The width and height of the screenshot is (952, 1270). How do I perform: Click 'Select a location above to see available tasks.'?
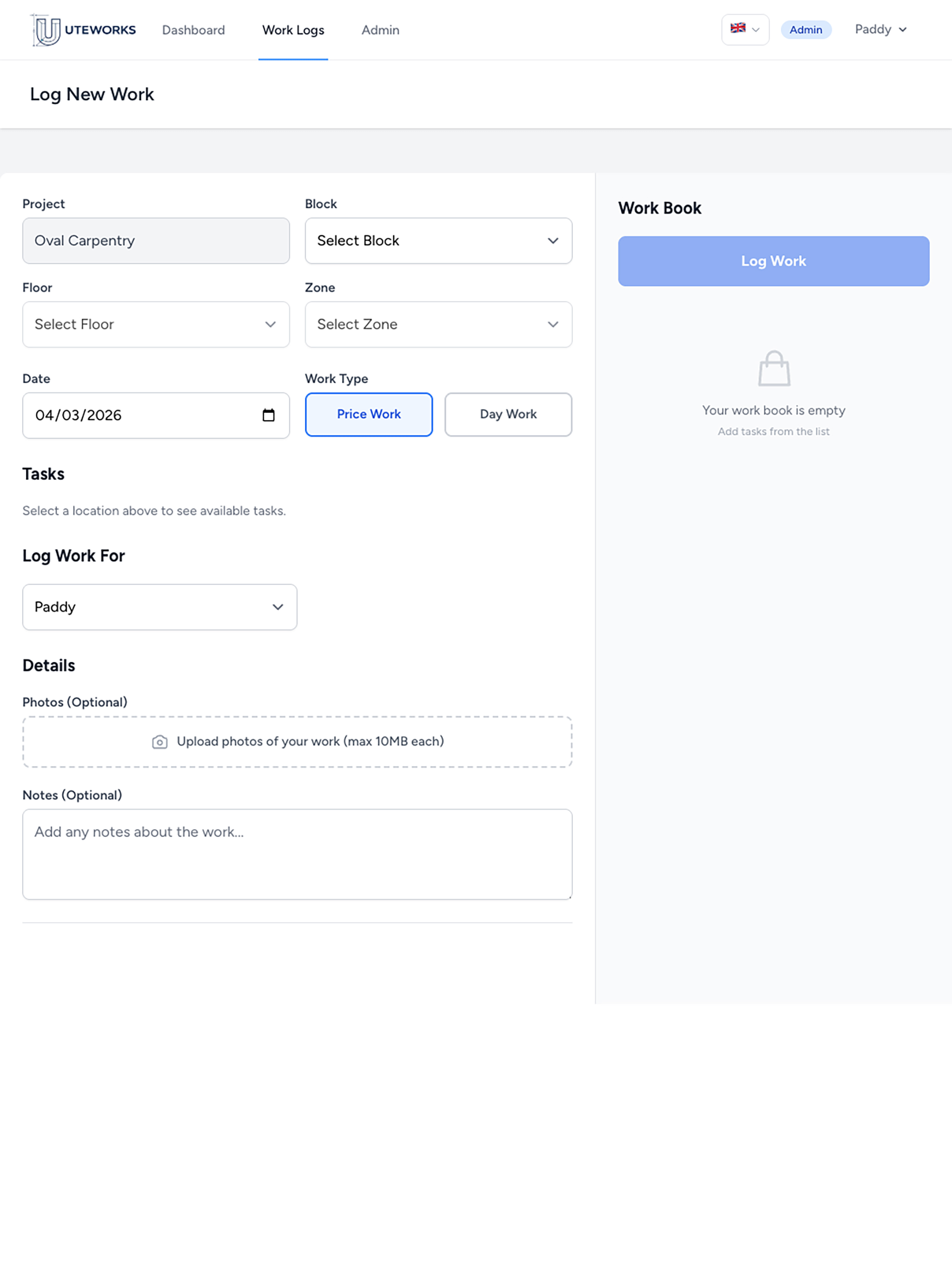pyautogui.click(x=154, y=511)
